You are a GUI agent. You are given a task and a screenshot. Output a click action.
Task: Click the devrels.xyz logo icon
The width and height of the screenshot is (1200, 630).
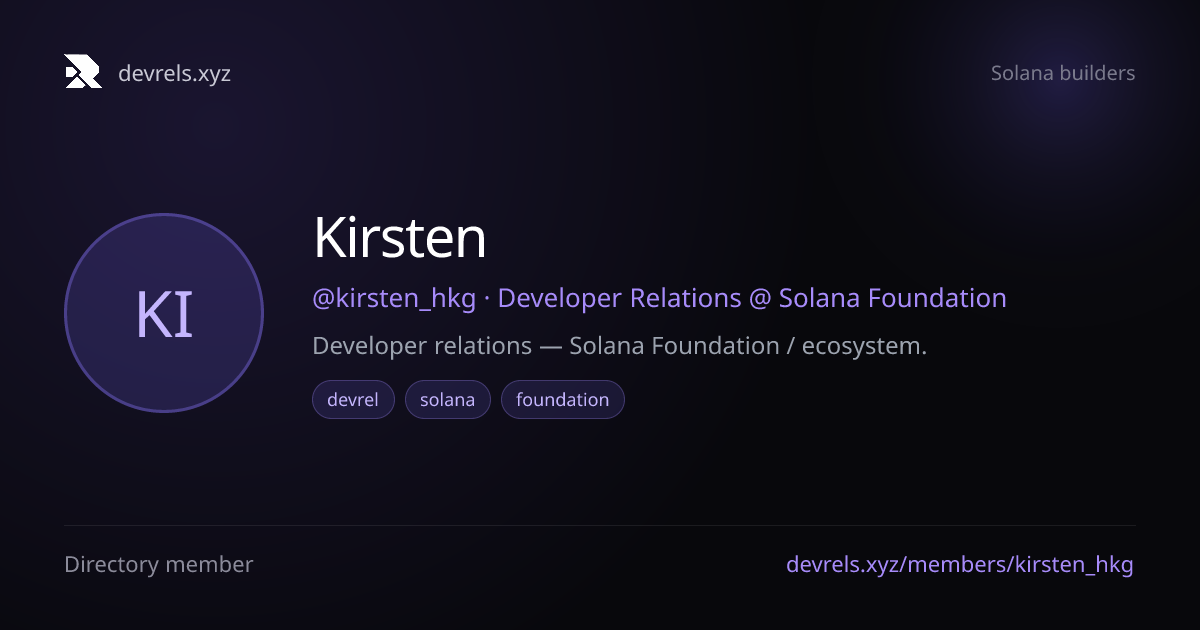(83, 72)
